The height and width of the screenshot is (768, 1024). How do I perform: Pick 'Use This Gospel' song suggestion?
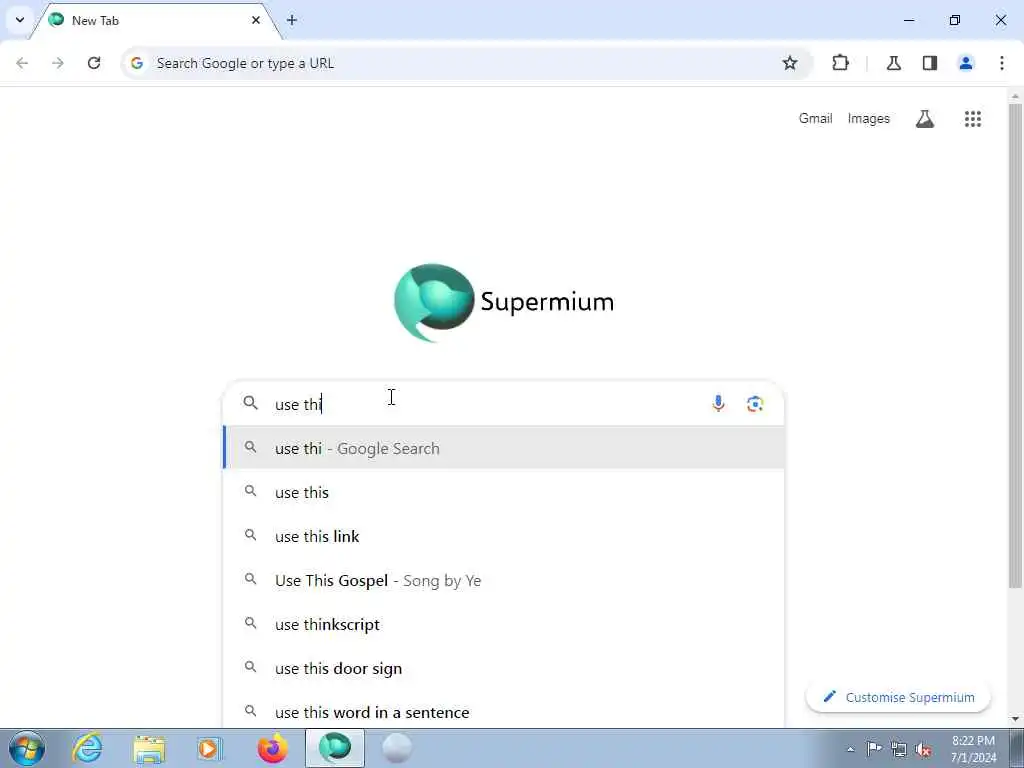[x=504, y=581]
